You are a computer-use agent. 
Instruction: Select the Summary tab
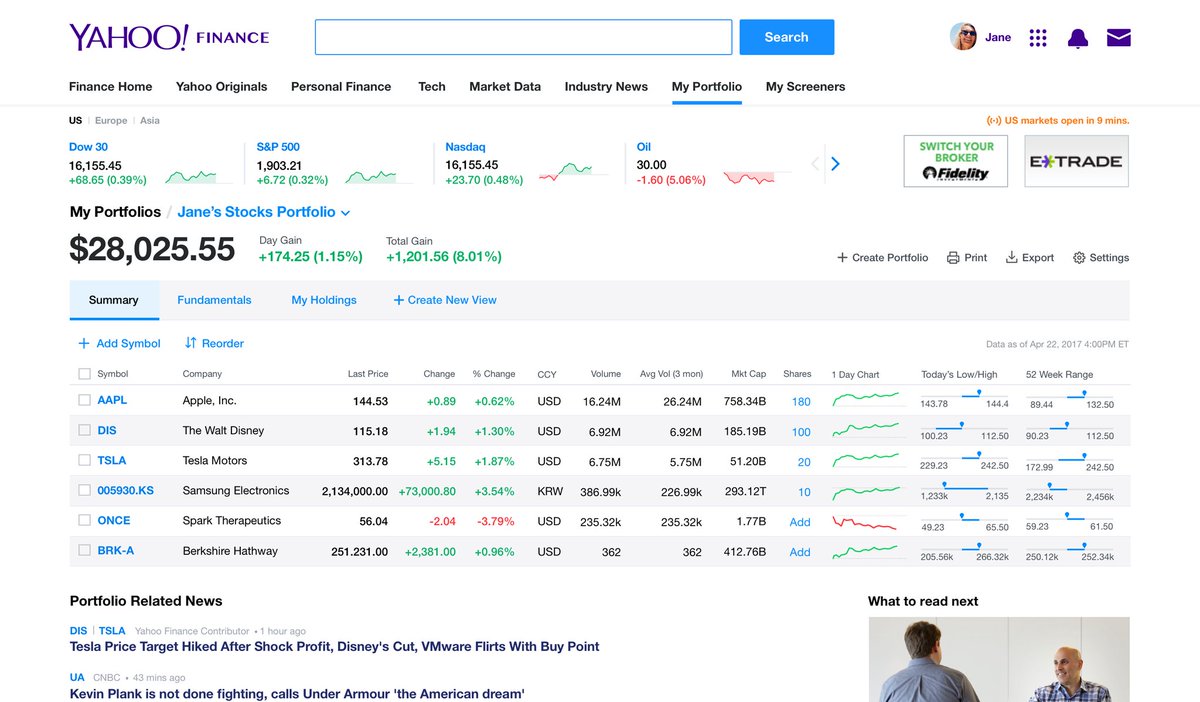(x=114, y=300)
